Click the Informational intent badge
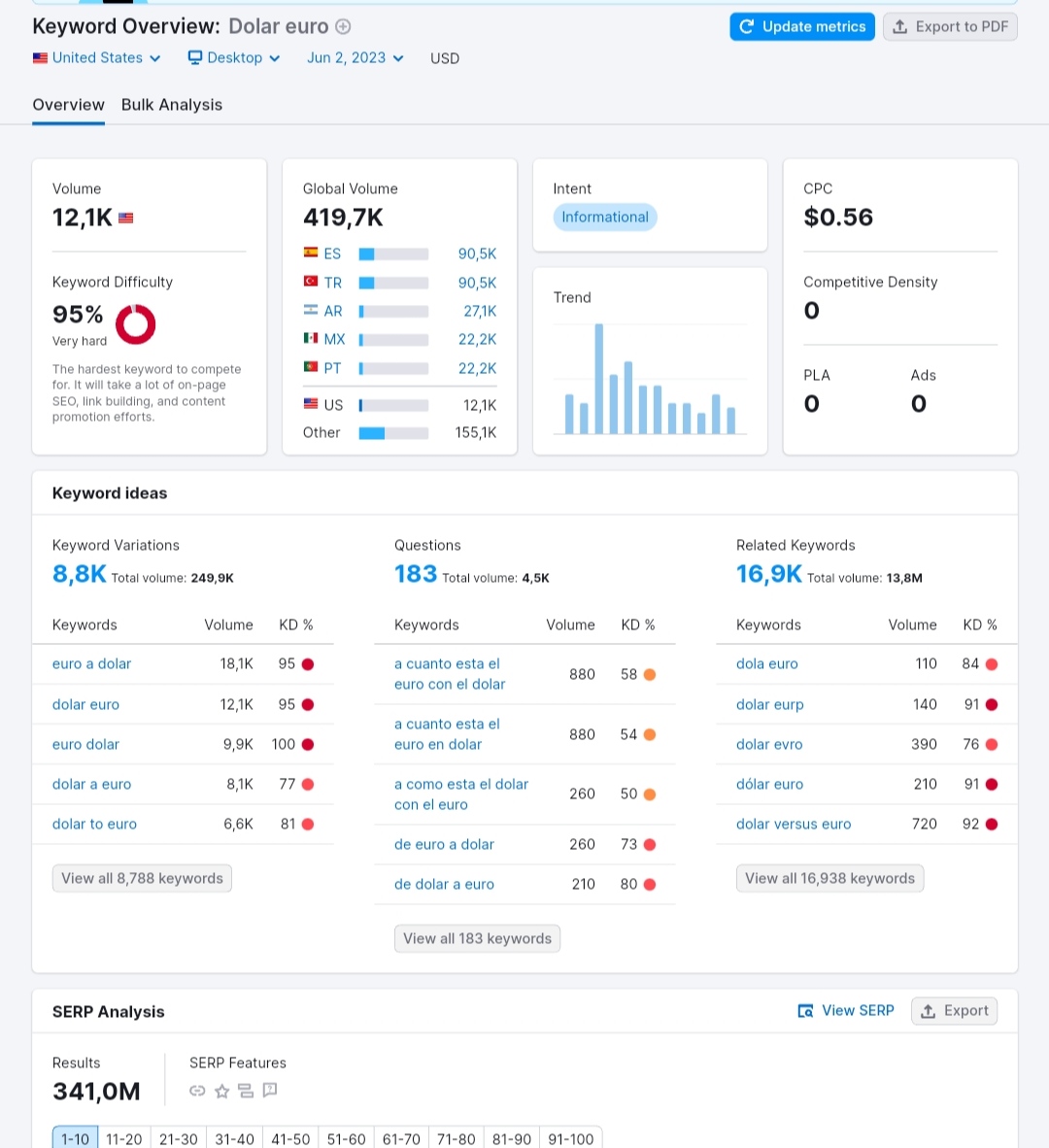 point(605,217)
